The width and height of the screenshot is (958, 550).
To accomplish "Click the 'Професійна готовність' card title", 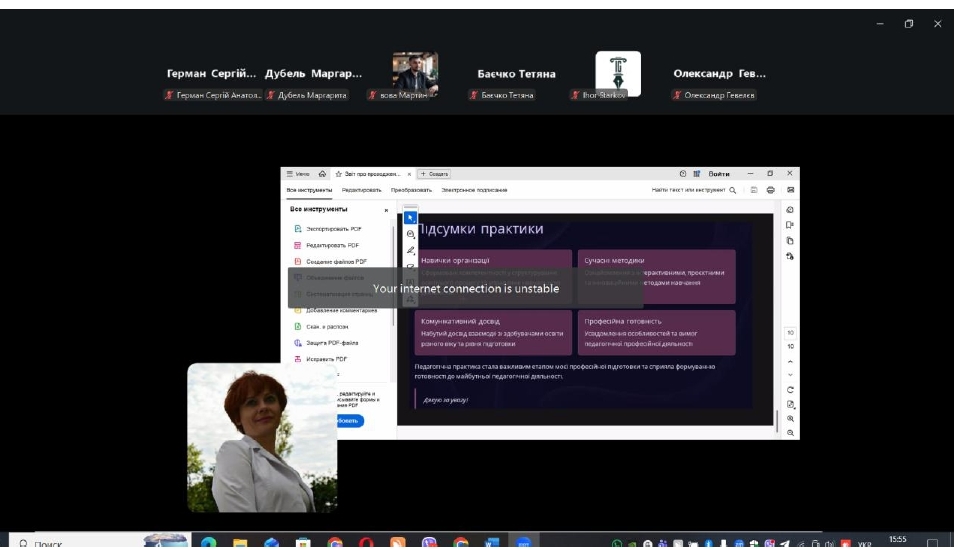I will (x=623, y=321).
